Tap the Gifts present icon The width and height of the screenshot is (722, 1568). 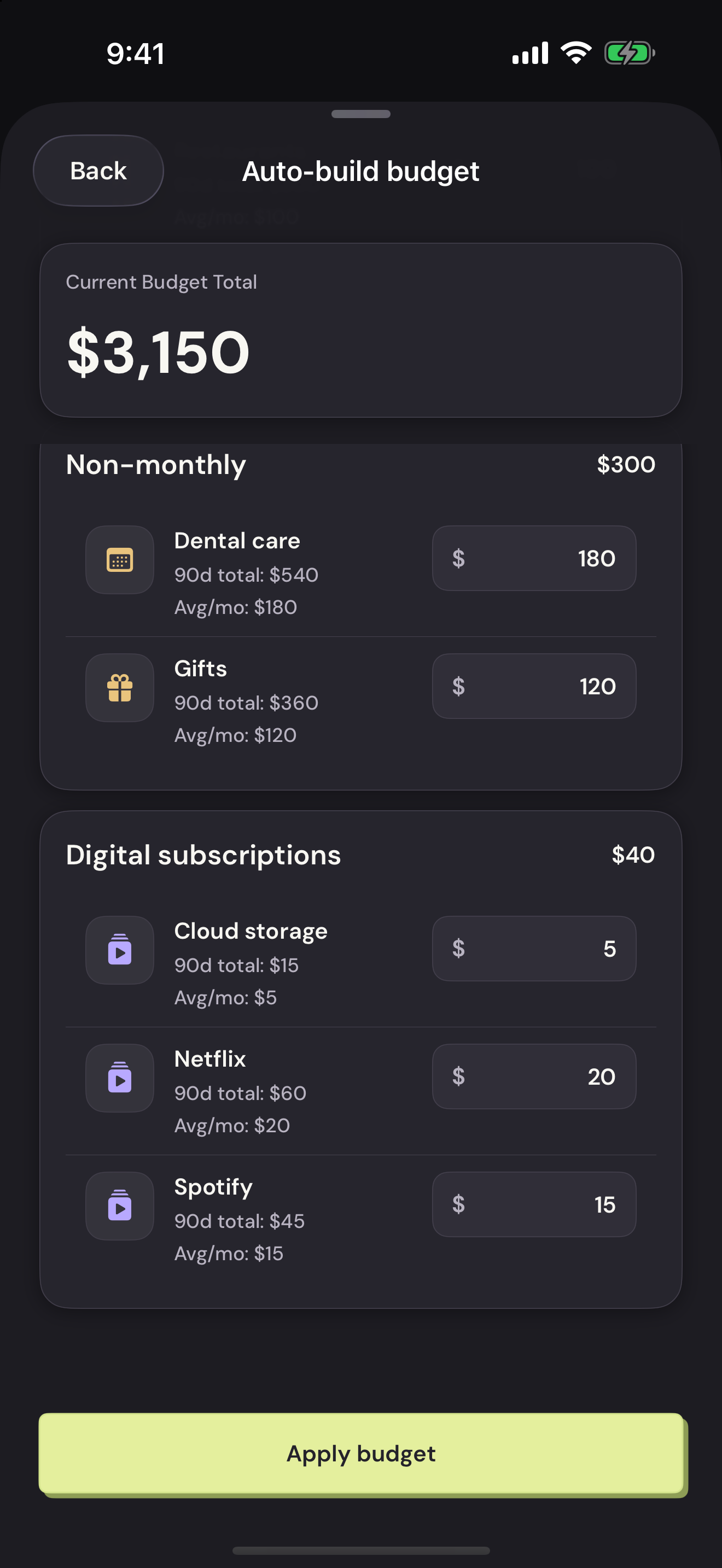point(119,687)
